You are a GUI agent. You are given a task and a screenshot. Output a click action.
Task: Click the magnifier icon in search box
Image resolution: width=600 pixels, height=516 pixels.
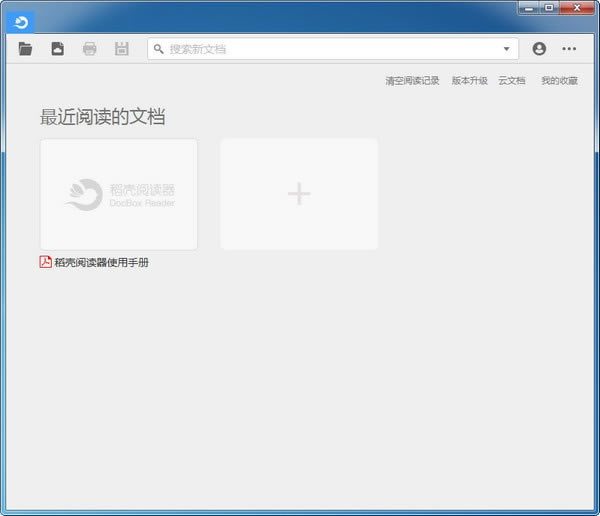coord(159,49)
